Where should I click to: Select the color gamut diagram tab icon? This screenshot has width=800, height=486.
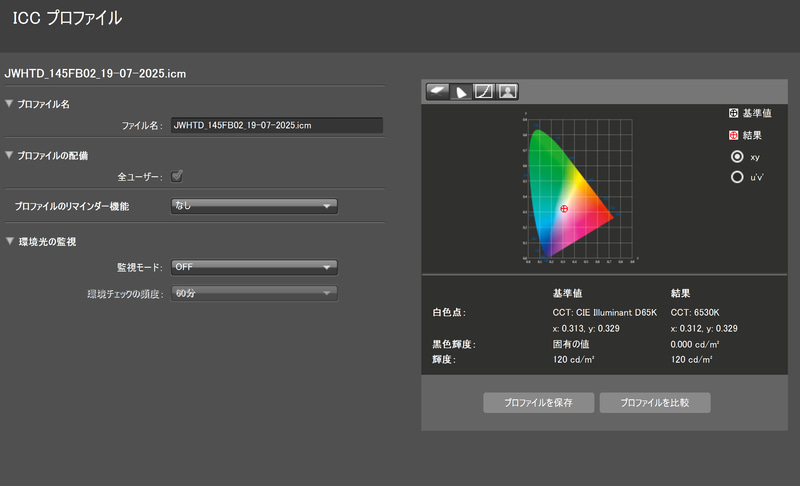click(x=461, y=92)
